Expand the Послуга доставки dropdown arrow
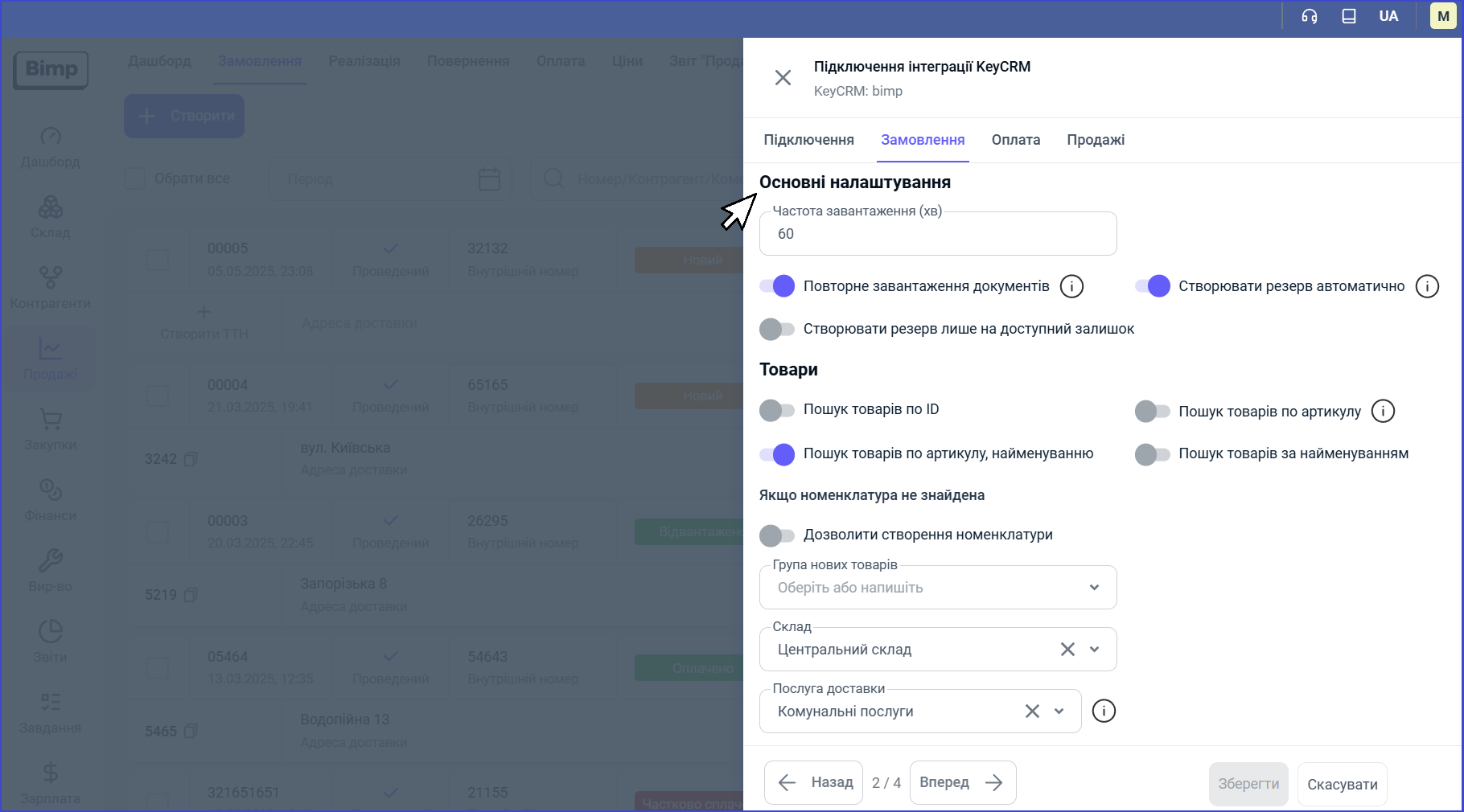 pyautogui.click(x=1059, y=711)
